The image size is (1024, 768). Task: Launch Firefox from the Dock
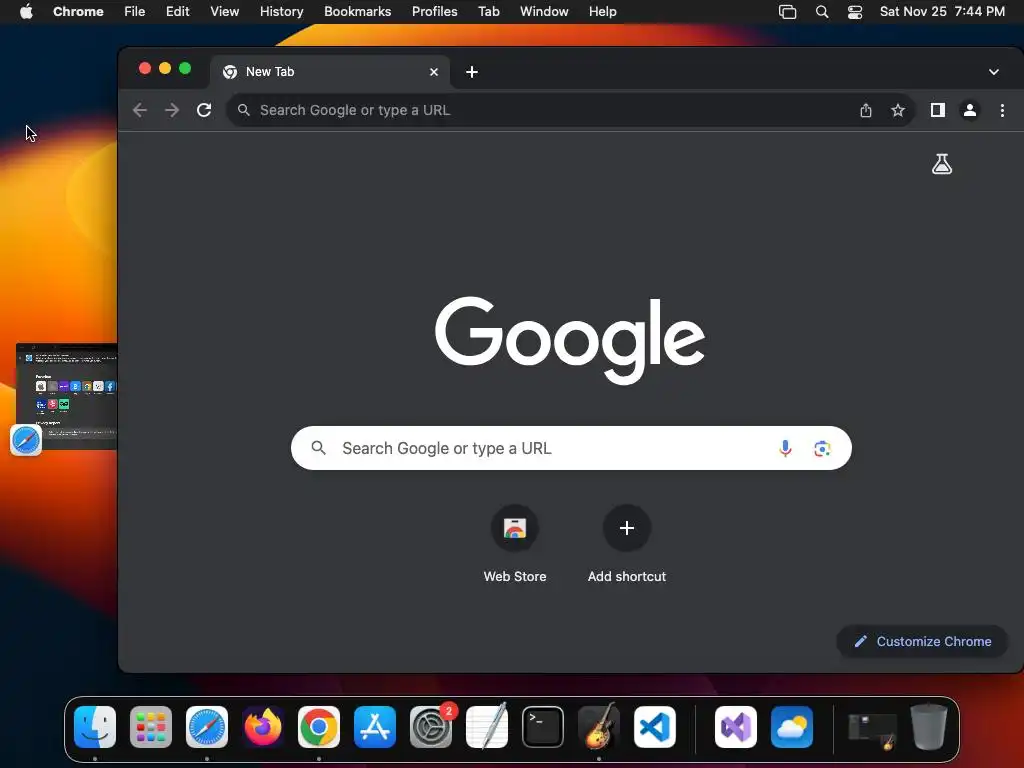tap(263, 727)
